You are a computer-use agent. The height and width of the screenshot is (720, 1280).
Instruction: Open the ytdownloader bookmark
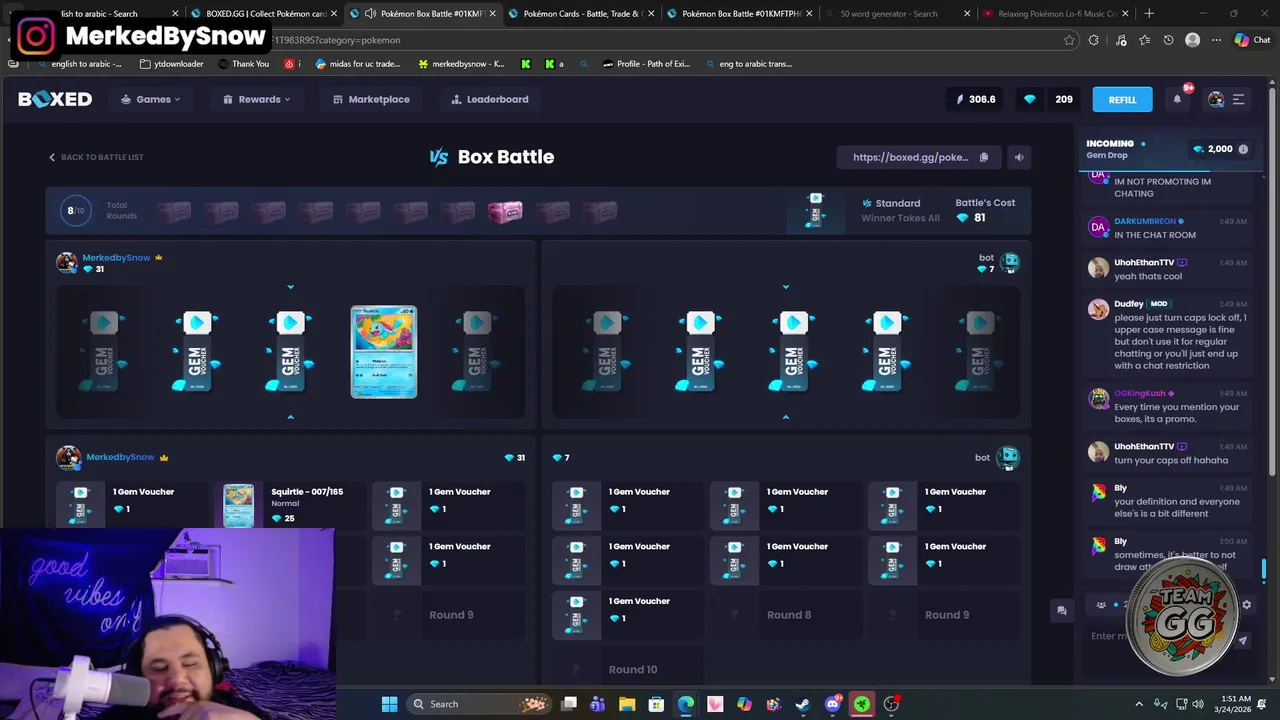click(x=171, y=64)
